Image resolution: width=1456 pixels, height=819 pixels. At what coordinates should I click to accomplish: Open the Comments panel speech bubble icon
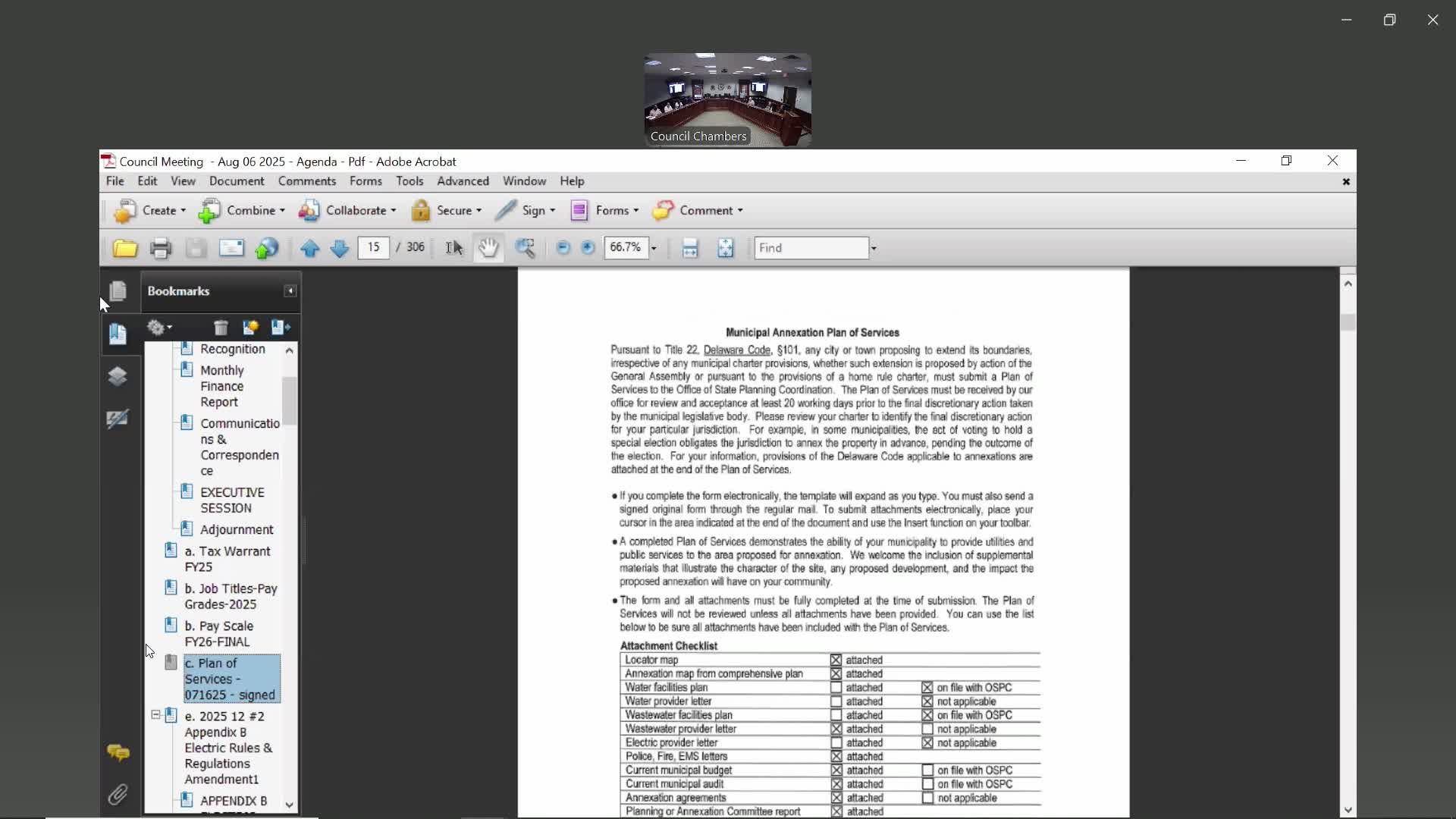[x=118, y=752]
